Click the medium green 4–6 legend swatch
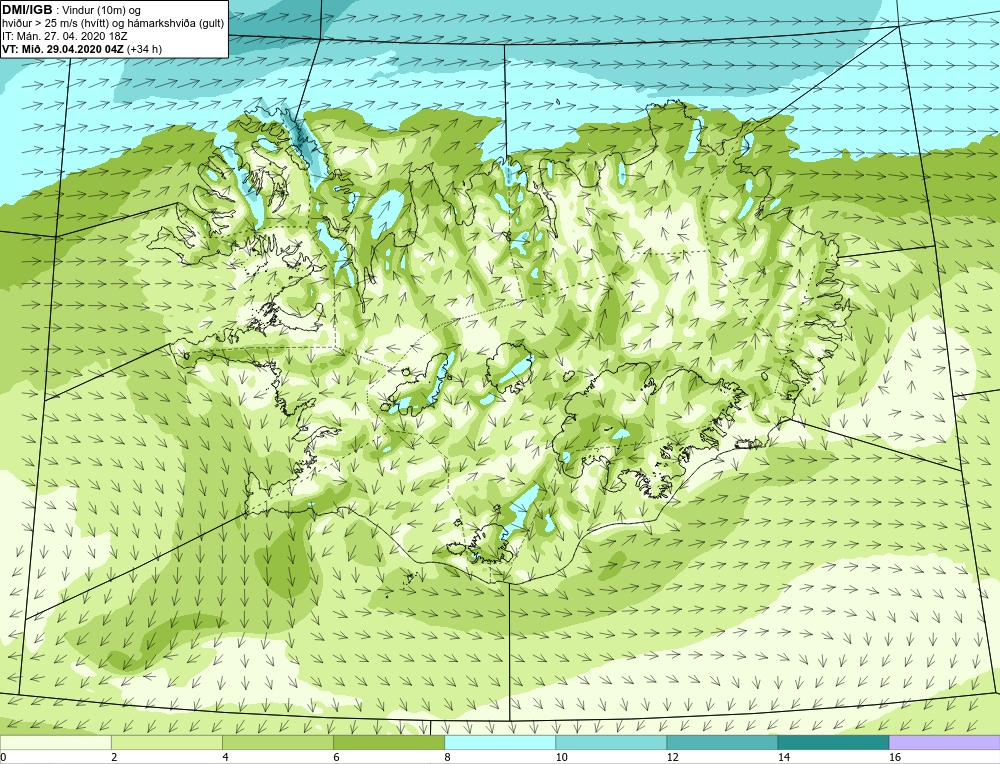This screenshot has height=764, width=1000. [x=278, y=742]
